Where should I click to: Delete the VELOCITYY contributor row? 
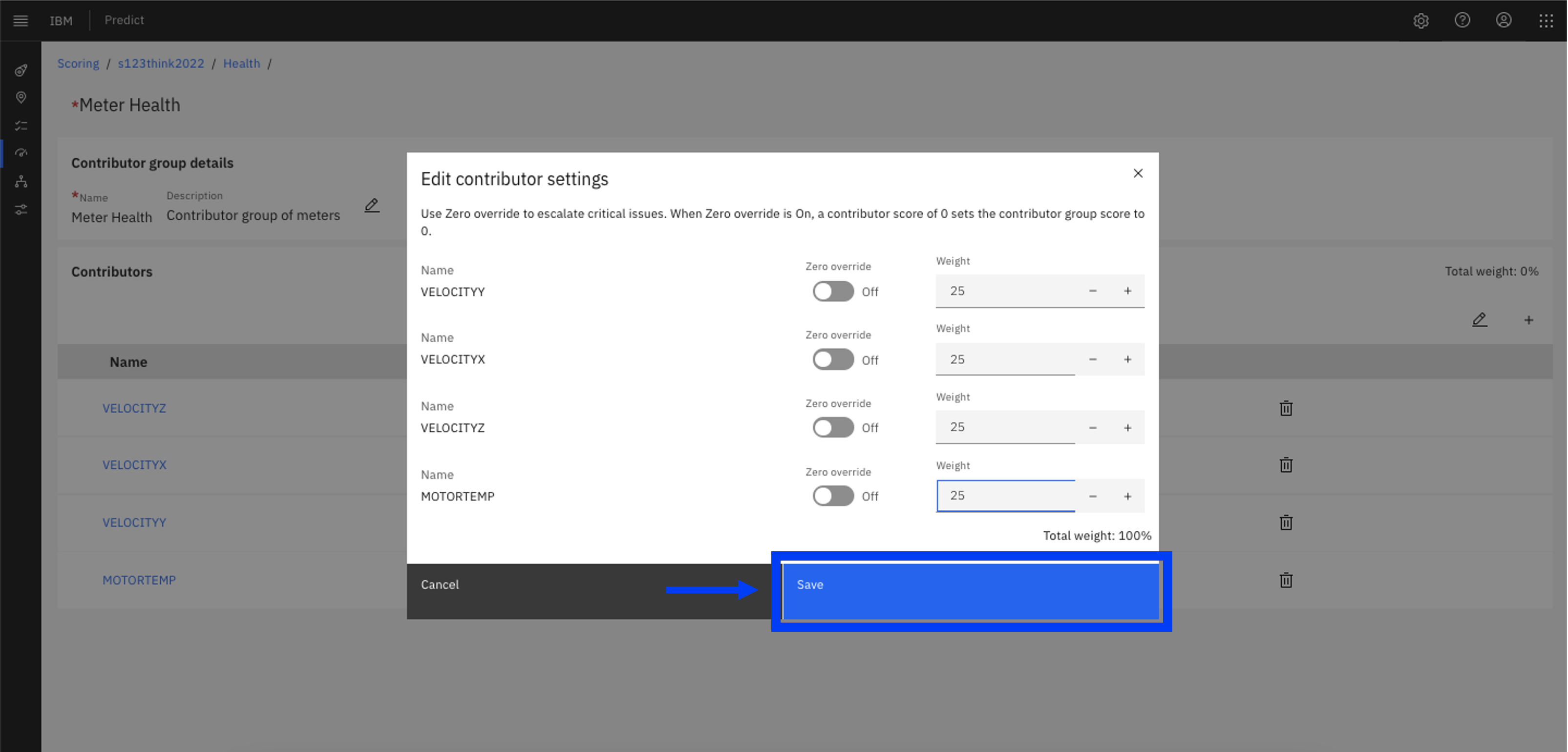(1286, 522)
